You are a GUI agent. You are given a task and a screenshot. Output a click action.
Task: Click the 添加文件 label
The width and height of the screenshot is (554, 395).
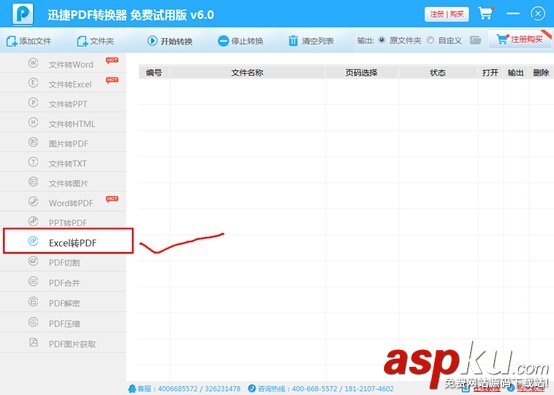(x=35, y=41)
